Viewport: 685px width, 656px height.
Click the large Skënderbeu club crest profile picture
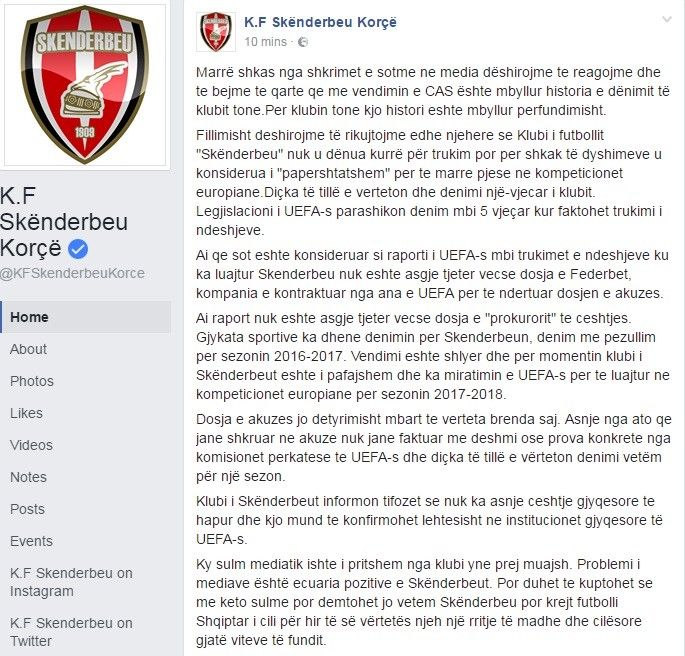click(85, 84)
